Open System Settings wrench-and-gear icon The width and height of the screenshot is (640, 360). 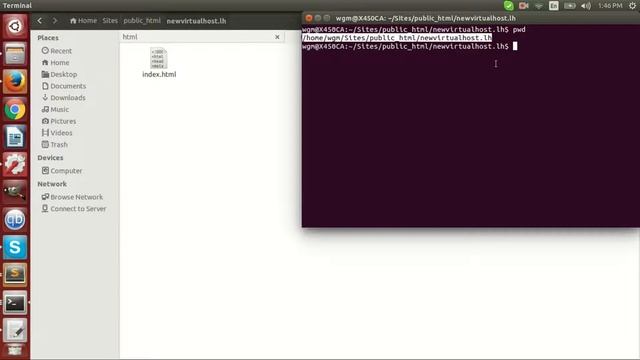pyautogui.click(x=15, y=164)
